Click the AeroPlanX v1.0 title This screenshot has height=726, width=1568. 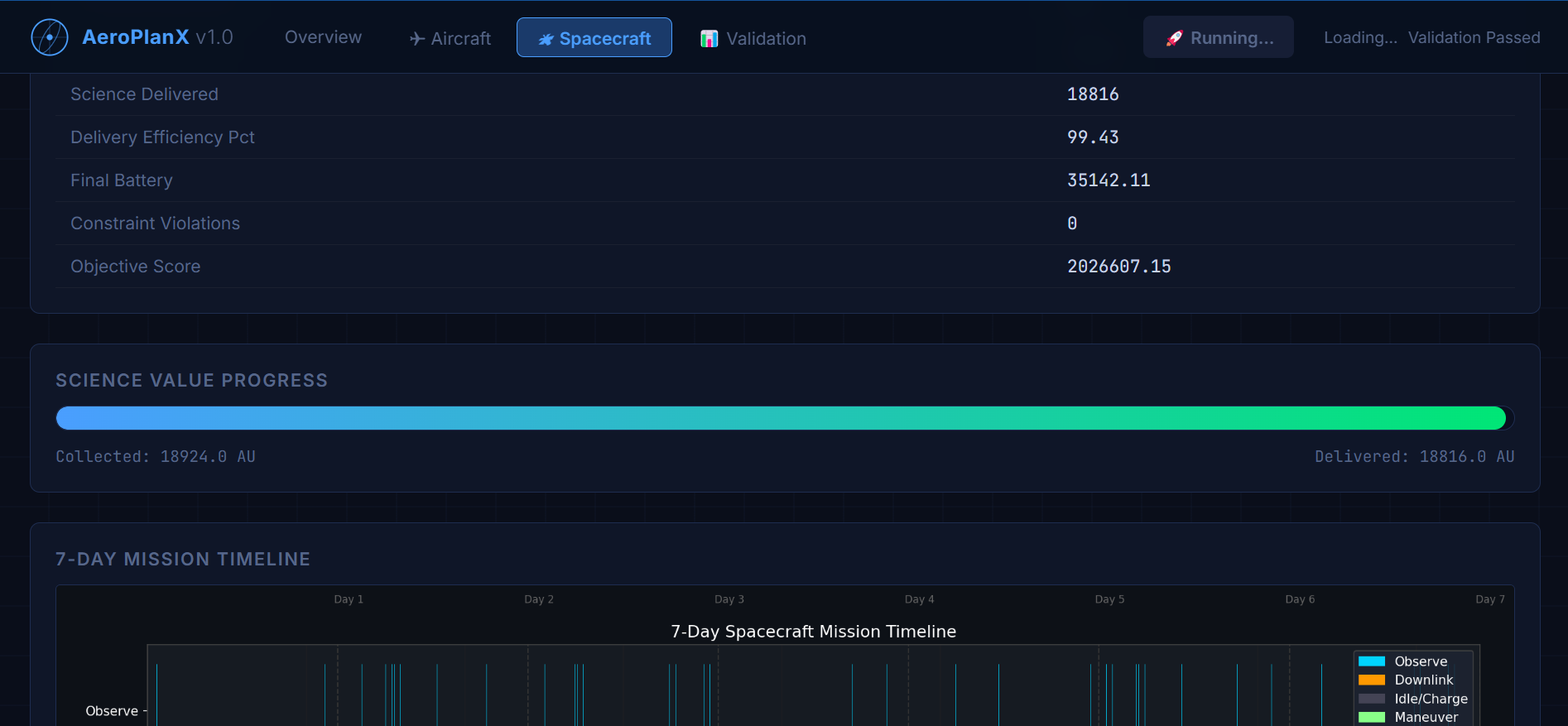157,37
